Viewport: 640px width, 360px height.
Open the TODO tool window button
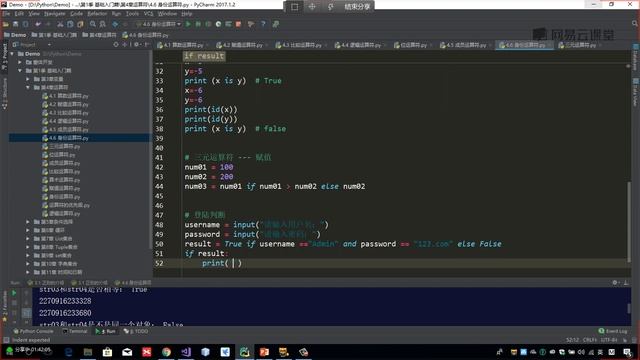[136, 331]
